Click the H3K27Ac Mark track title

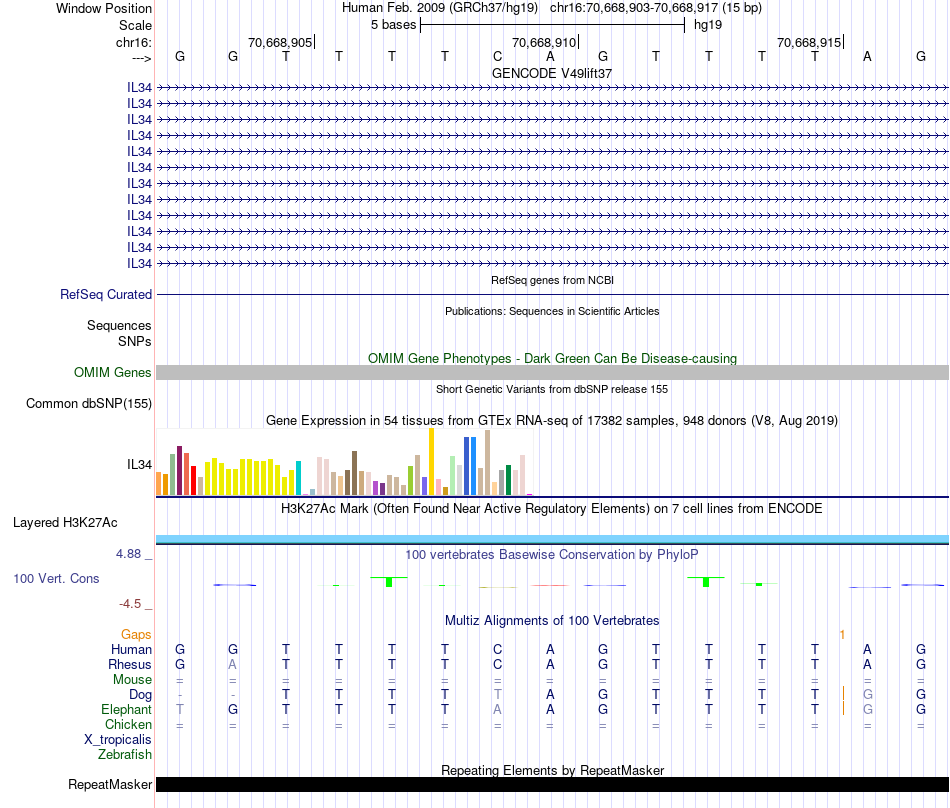(552, 509)
